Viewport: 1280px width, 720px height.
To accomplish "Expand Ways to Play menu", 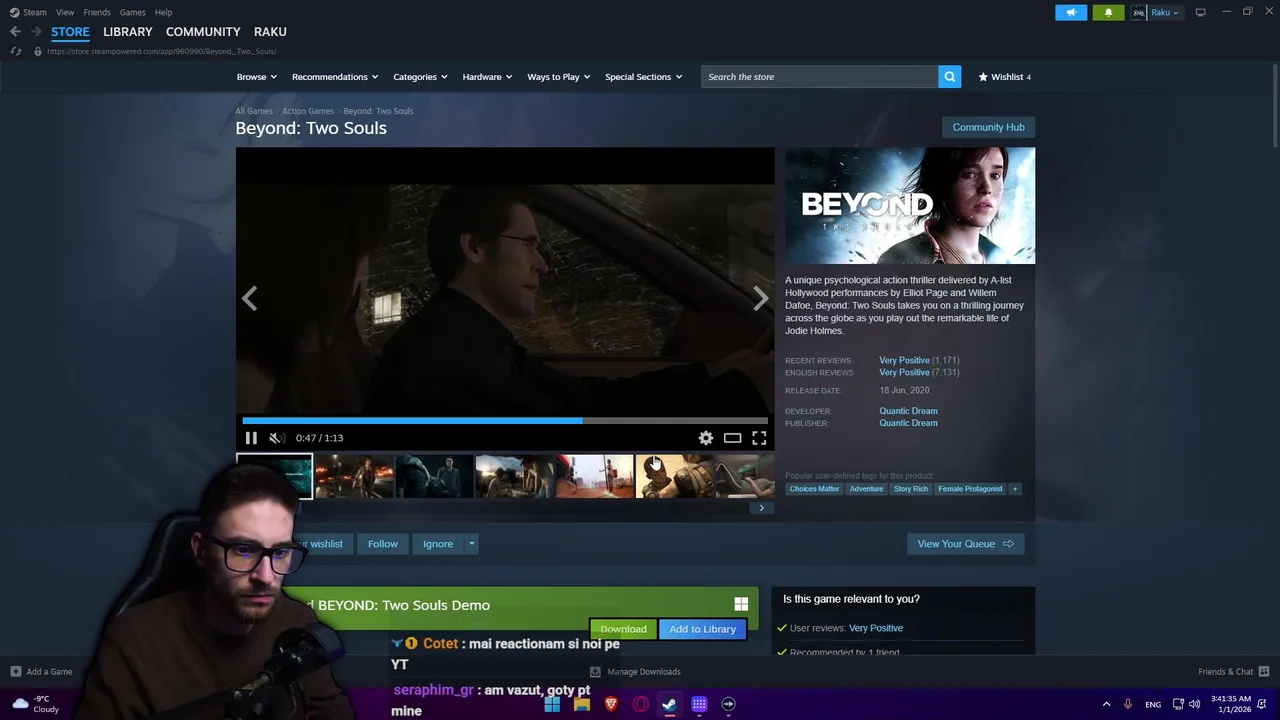I will 559,77.
